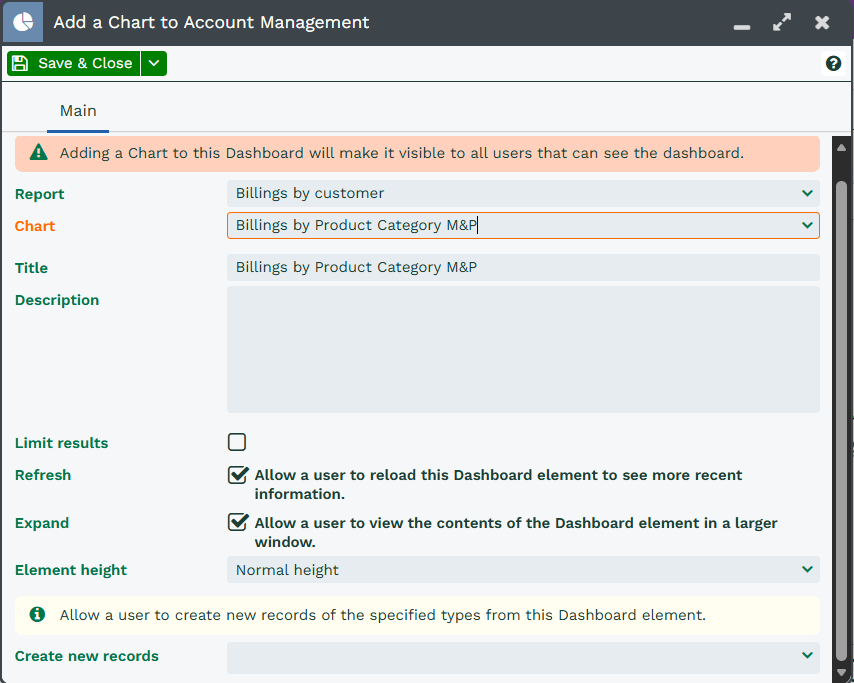Click into the Title text field

pyautogui.click(x=522, y=267)
